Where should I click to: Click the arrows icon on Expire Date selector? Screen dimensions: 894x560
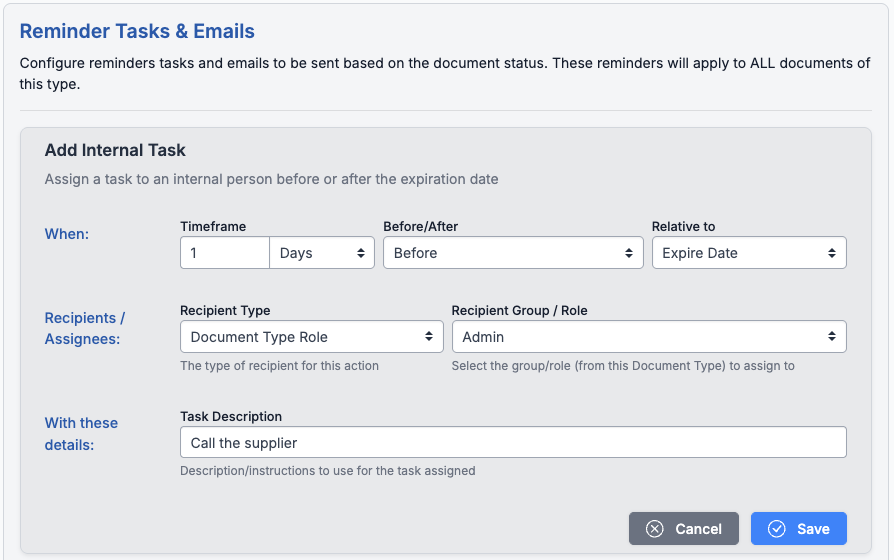click(832, 253)
